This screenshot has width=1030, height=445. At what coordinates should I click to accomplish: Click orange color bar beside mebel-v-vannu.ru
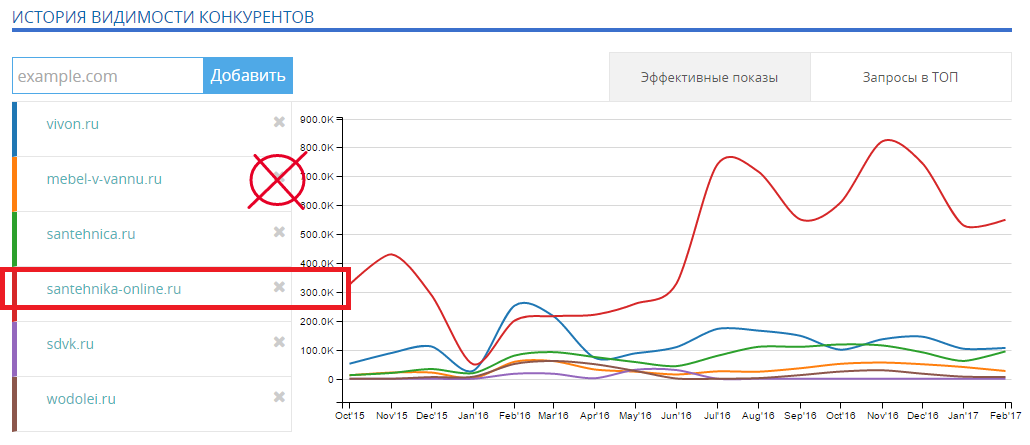14,184
